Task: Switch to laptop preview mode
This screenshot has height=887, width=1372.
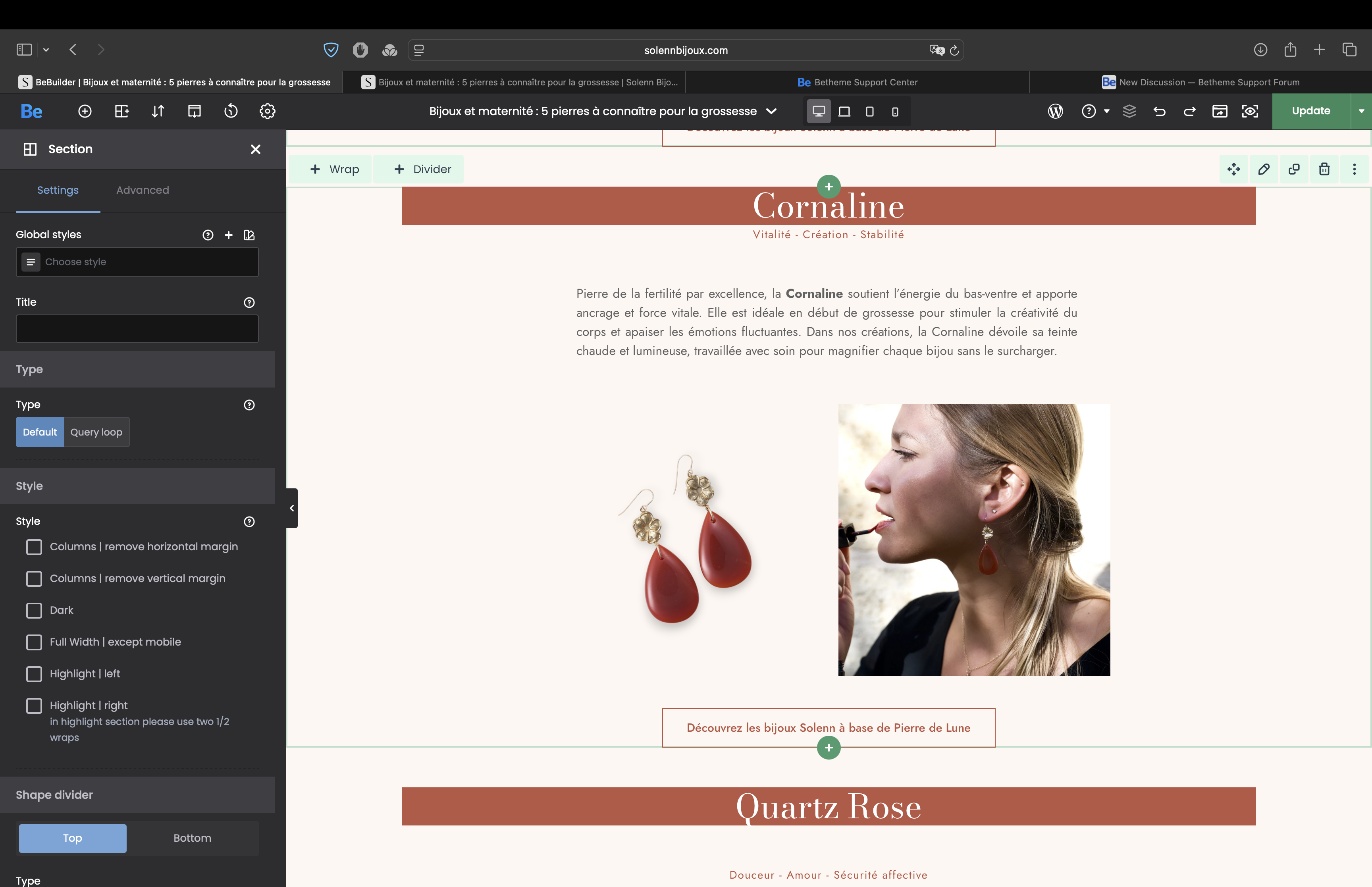Action: pyautogui.click(x=844, y=111)
